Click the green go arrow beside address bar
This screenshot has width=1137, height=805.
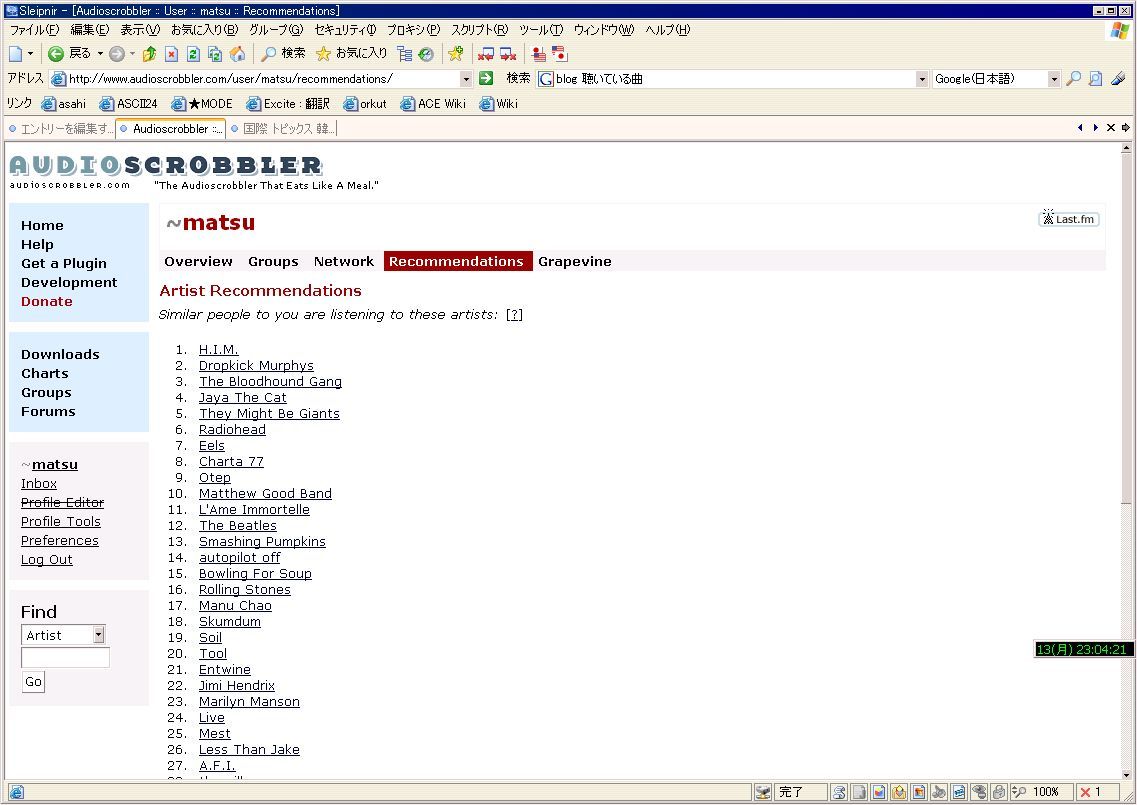pyautogui.click(x=486, y=79)
